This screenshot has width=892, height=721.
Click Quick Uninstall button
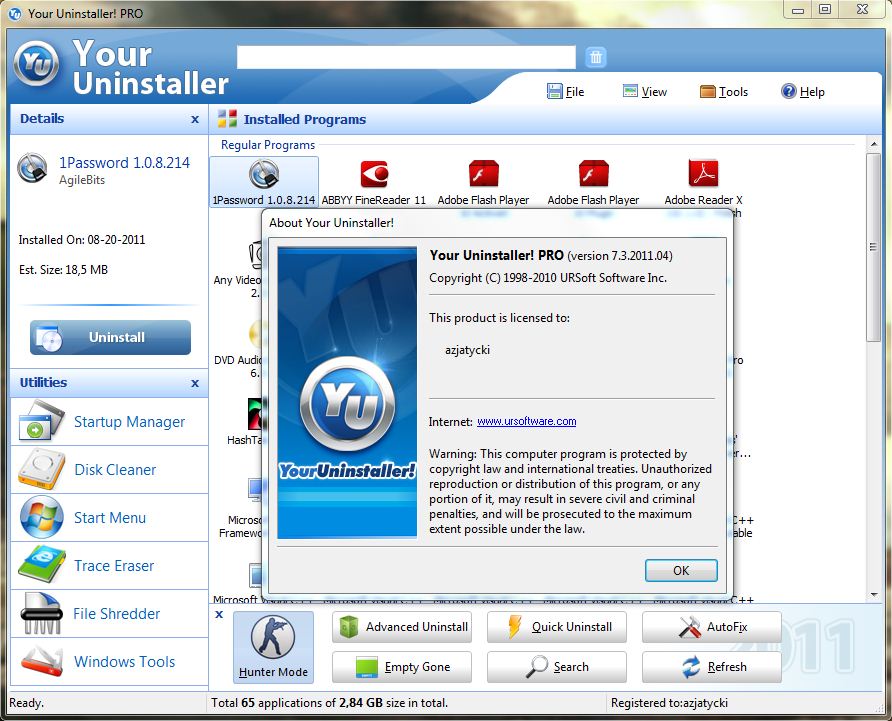click(557, 627)
